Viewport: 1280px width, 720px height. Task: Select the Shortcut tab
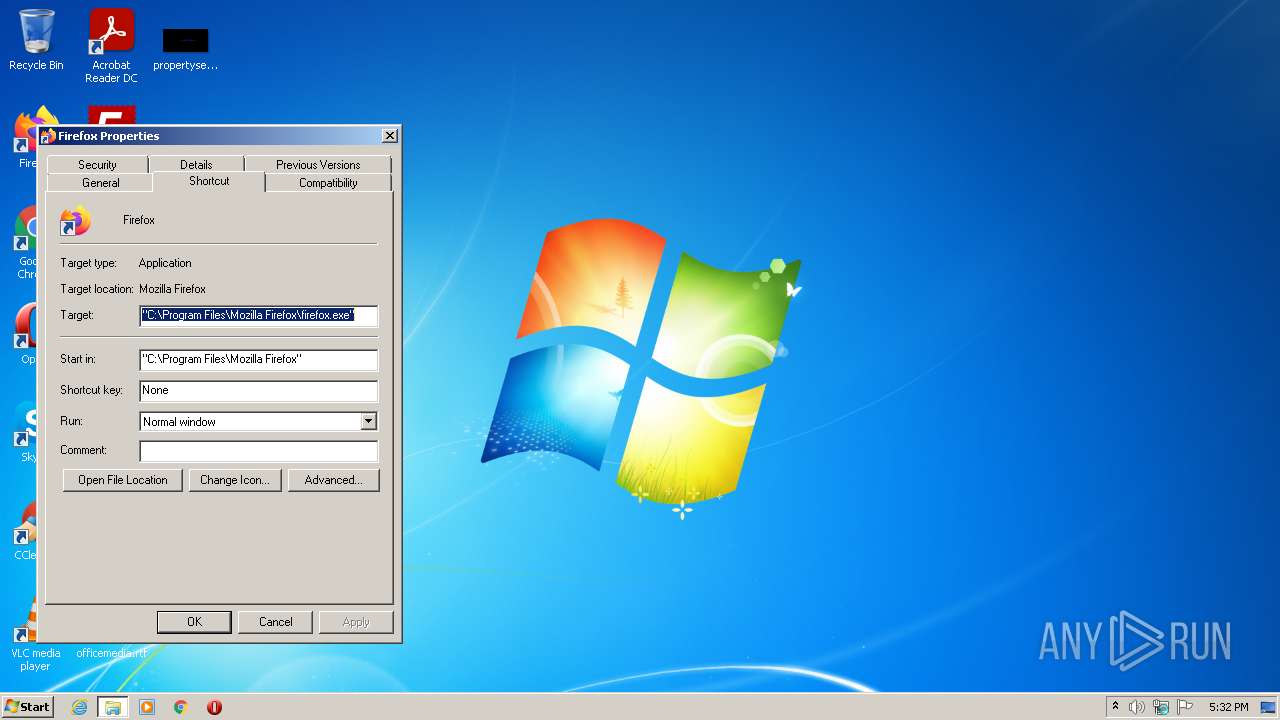pyautogui.click(x=209, y=181)
